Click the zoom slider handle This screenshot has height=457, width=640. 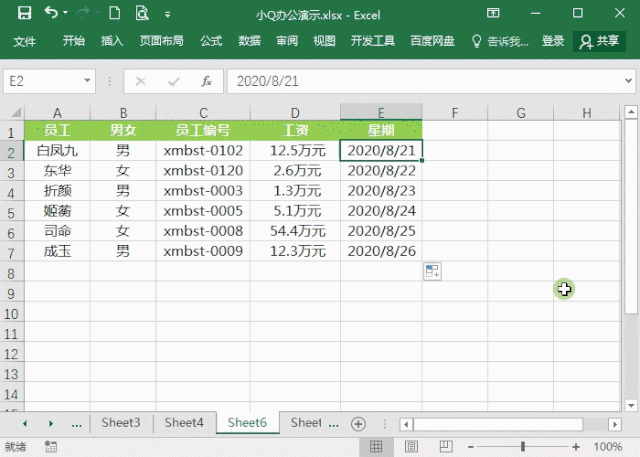523,447
